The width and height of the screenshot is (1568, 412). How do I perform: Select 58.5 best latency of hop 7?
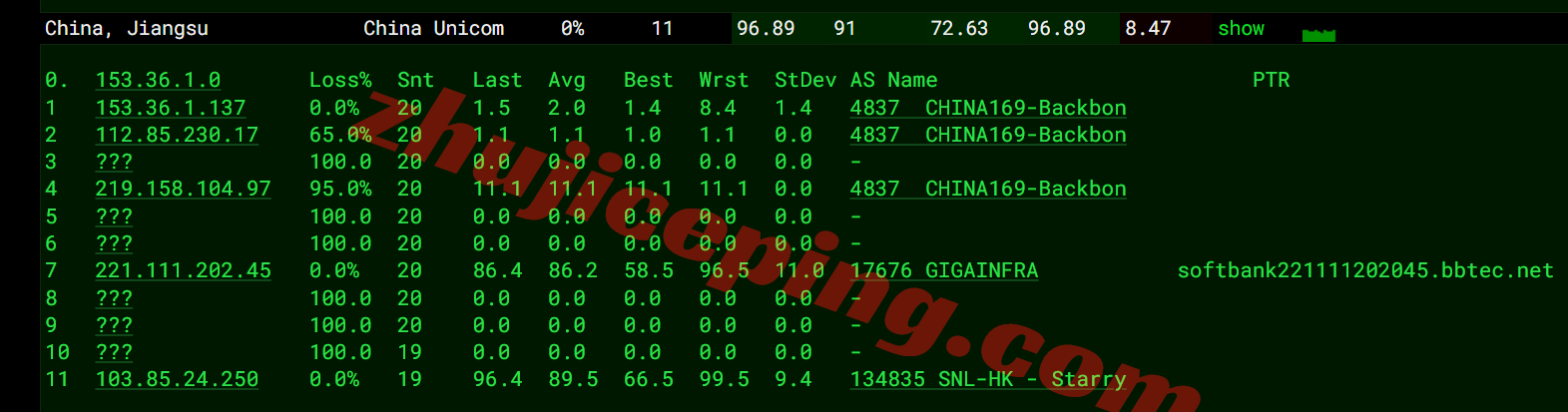[x=648, y=270]
